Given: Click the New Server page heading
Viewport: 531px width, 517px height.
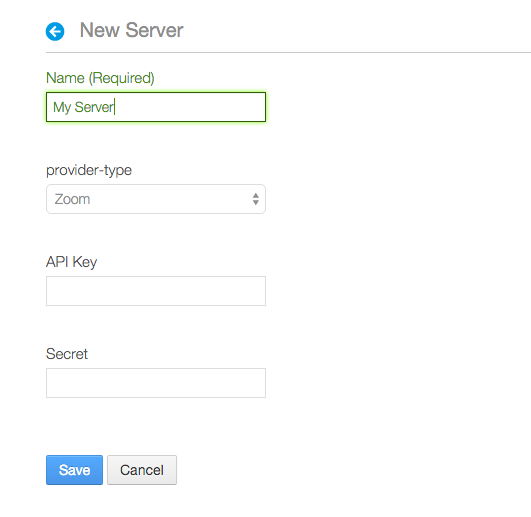Looking at the screenshot, I should [x=131, y=30].
